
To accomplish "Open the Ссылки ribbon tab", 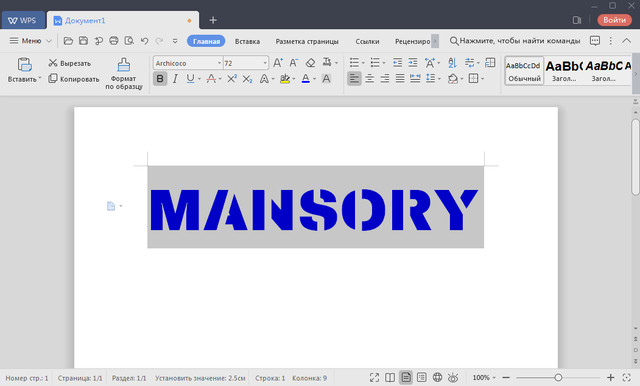I will 367,41.
